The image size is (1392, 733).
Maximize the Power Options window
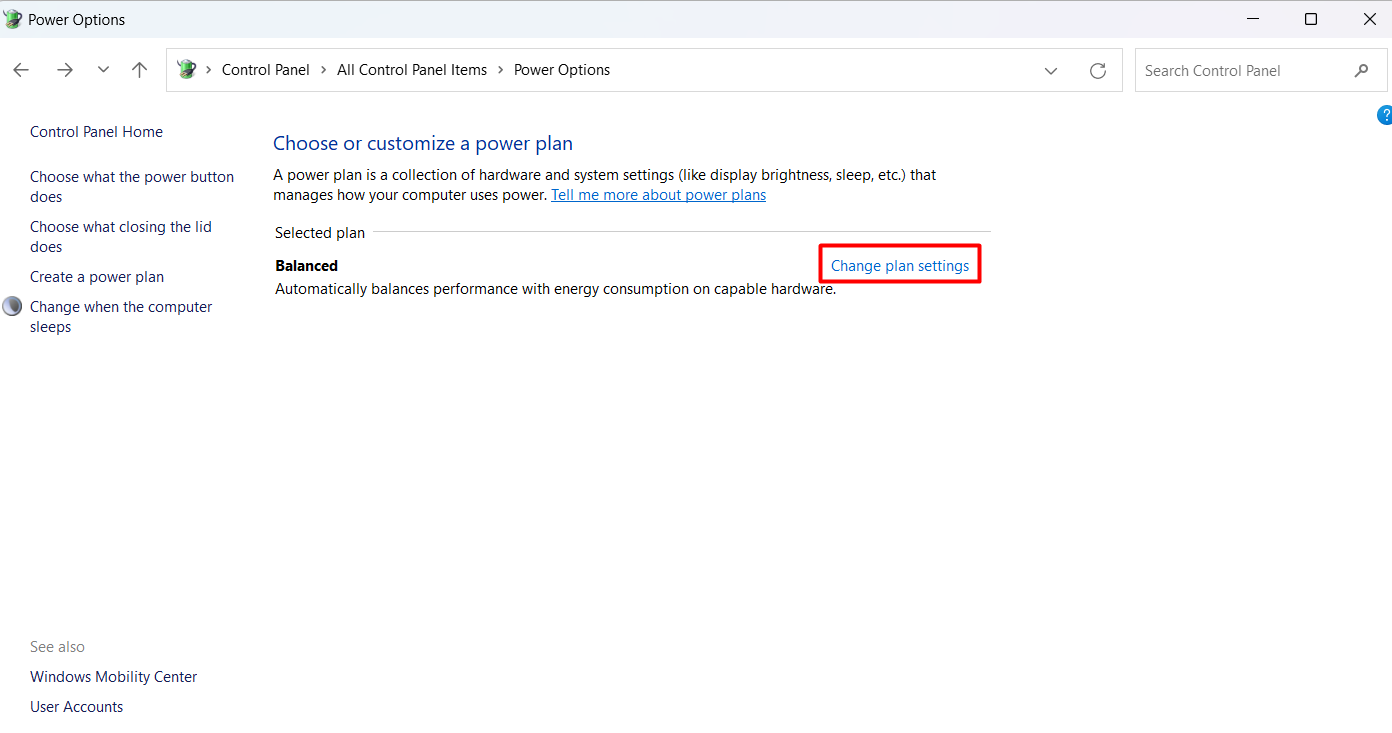(1311, 19)
